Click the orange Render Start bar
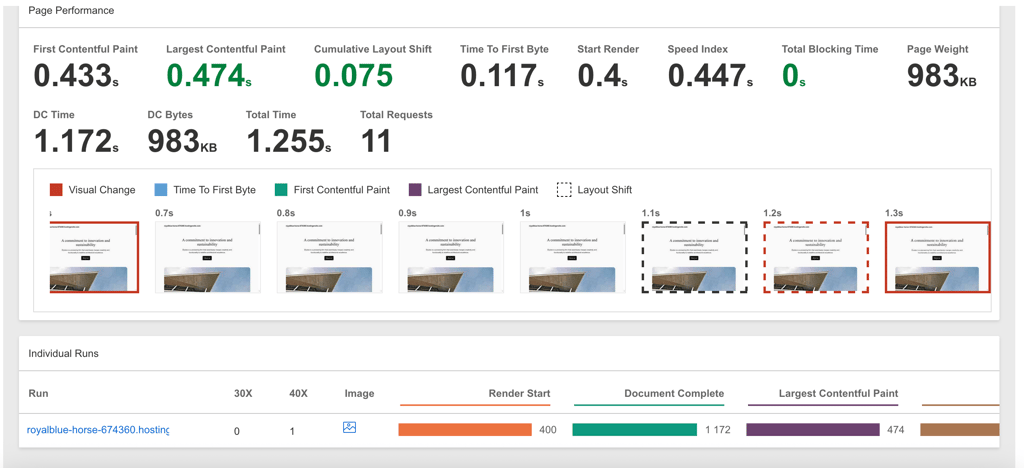Viewport: 1024px width, 468px height. (465, 429)
